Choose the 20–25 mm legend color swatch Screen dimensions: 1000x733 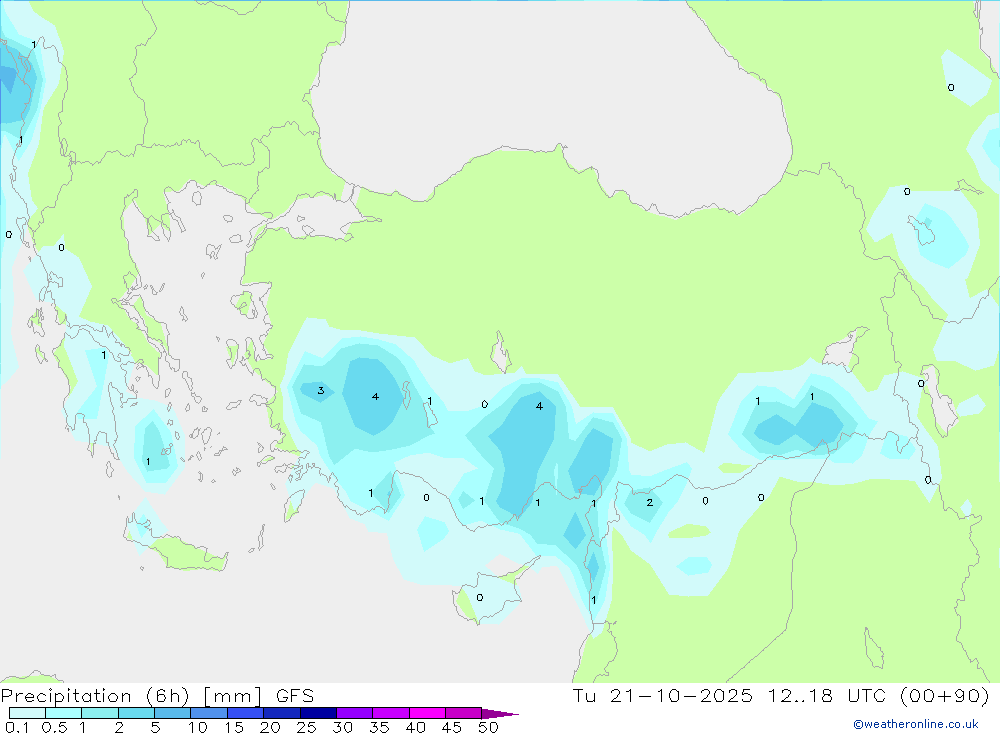point(282,713)
